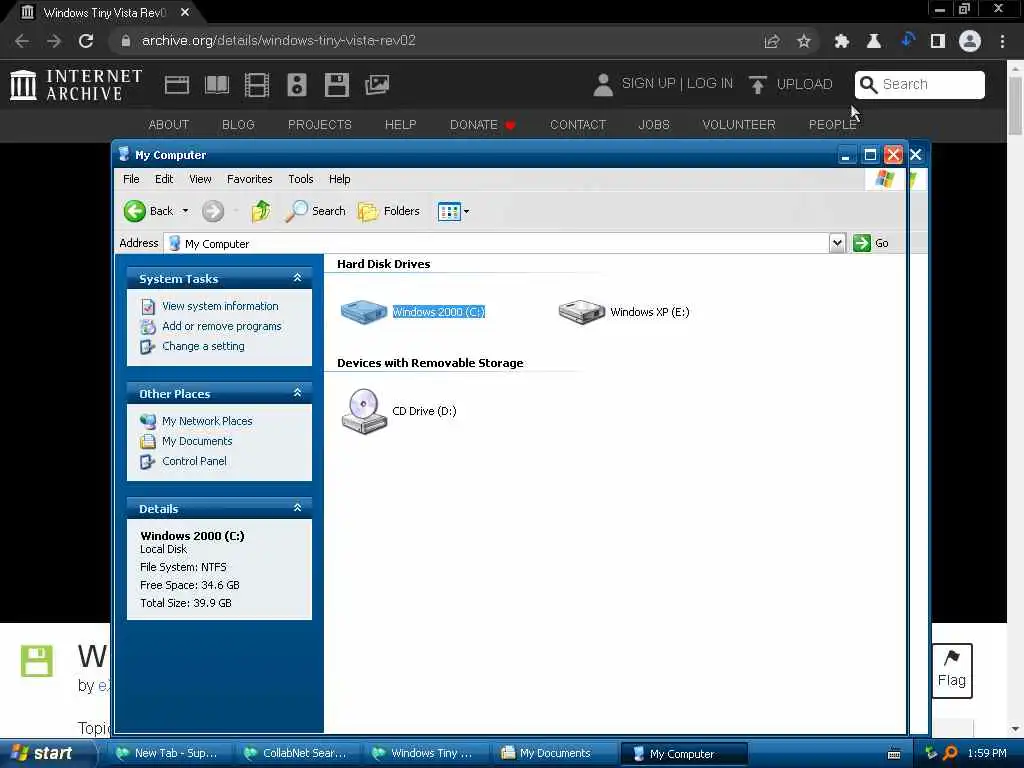This screenshot has height=768, width=1024.
Task: Toggle Chrome side panel icon
Action: coord(938,41)
